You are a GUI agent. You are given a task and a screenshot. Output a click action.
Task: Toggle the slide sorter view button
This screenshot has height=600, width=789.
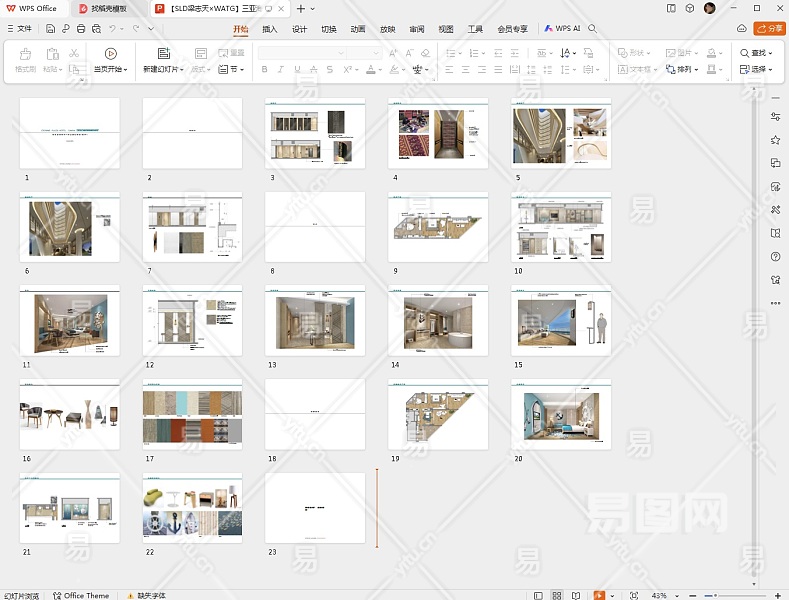click(557, 595)
